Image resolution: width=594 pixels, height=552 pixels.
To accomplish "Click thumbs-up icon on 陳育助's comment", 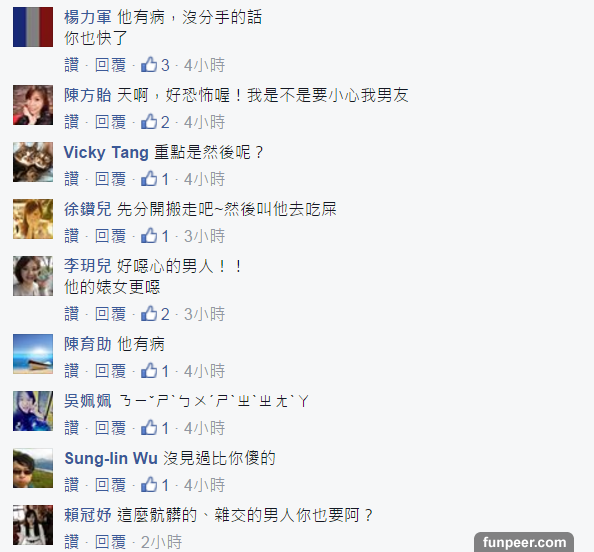I will coord(149,371).
